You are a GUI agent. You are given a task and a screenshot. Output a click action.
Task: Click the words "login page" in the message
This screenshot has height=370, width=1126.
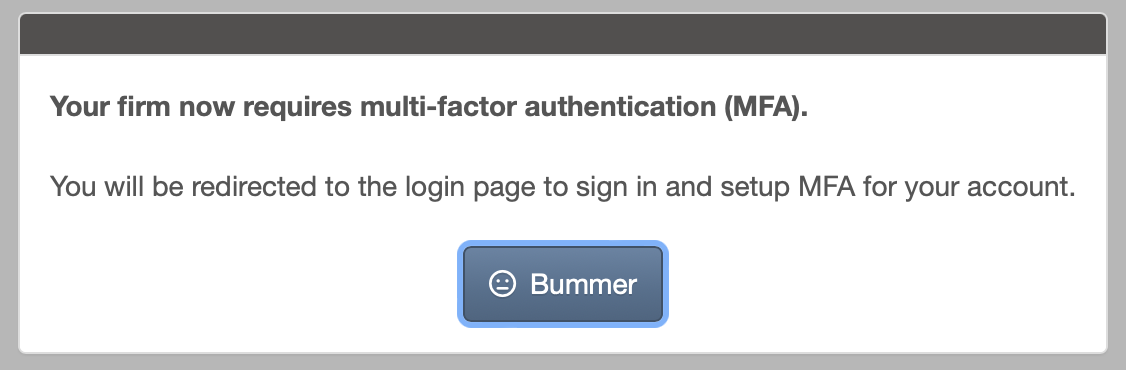point(470,187)
